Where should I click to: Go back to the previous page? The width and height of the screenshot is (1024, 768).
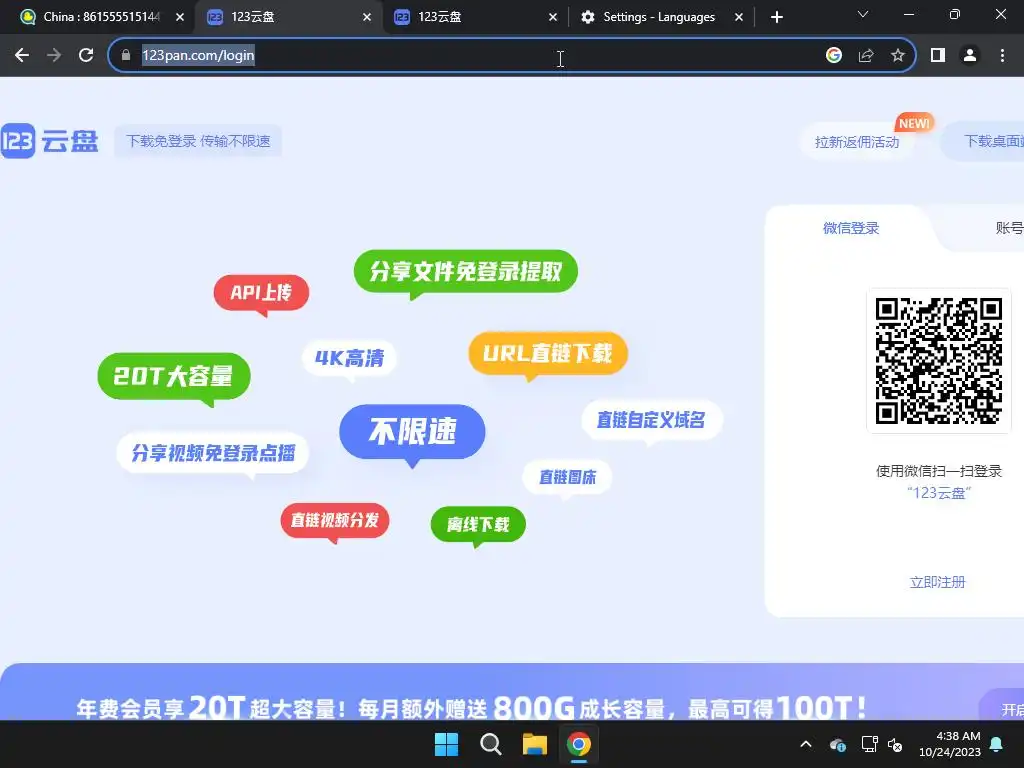click(22, 56)
